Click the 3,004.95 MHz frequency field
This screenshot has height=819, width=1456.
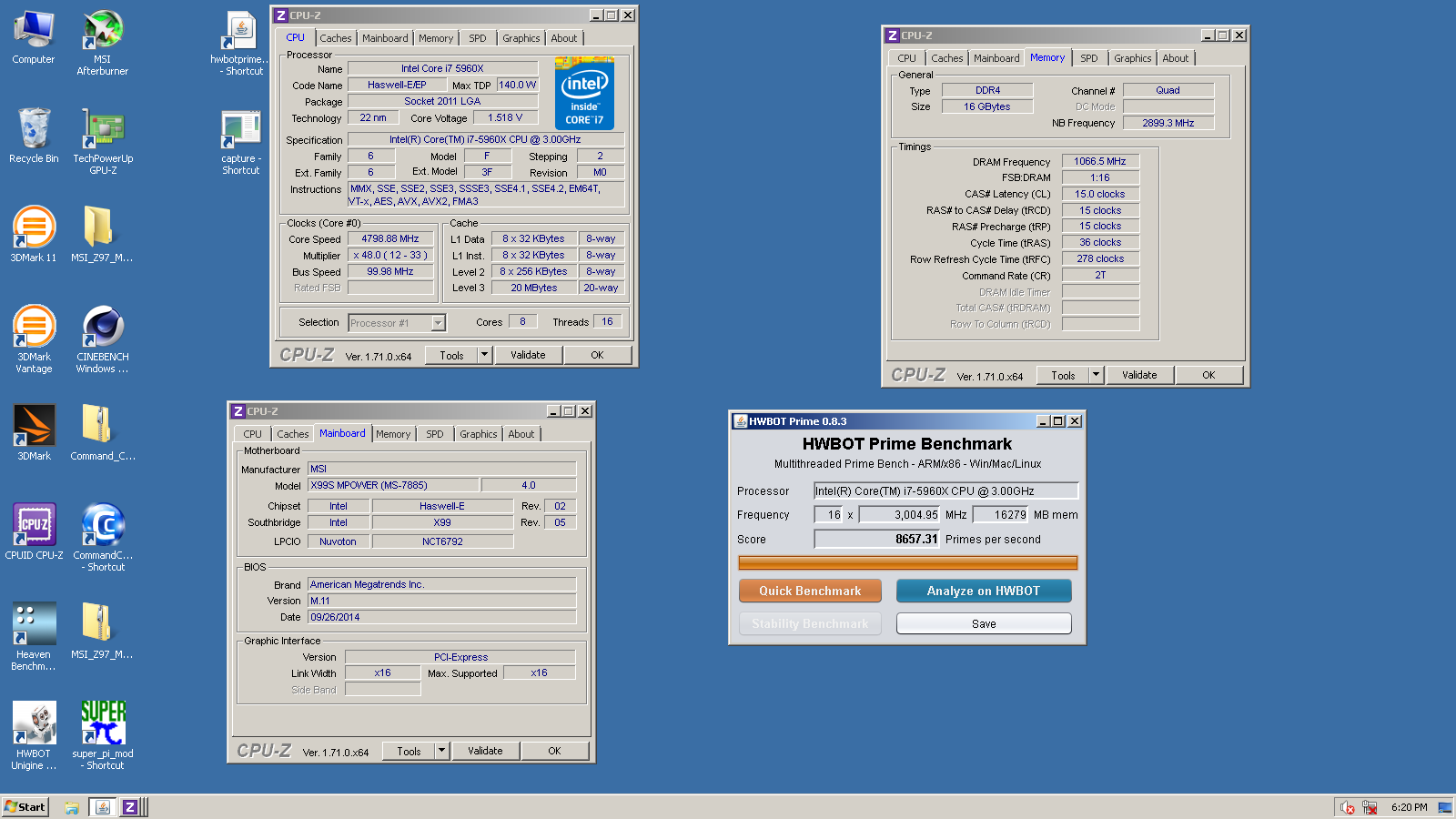(900, 515)
